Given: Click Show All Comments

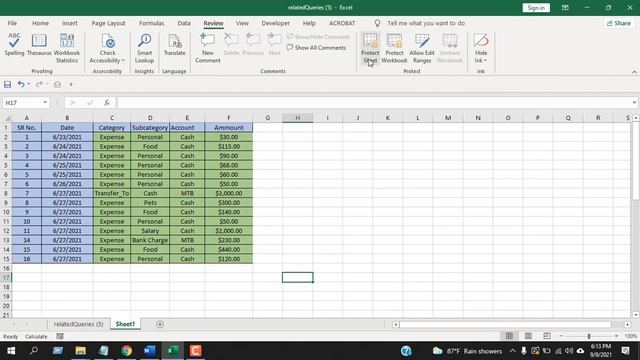Looking at the screenshot, I should (316, 48).
